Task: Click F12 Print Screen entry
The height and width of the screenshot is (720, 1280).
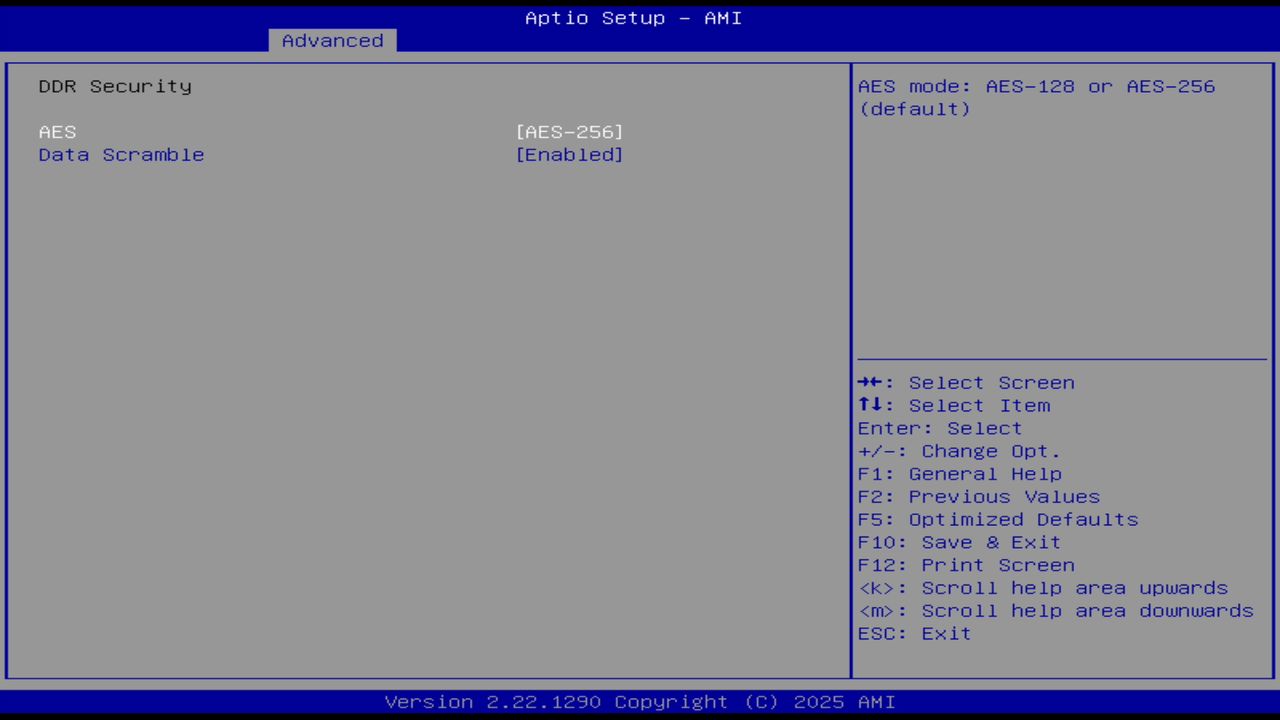Action: (966, 564)
